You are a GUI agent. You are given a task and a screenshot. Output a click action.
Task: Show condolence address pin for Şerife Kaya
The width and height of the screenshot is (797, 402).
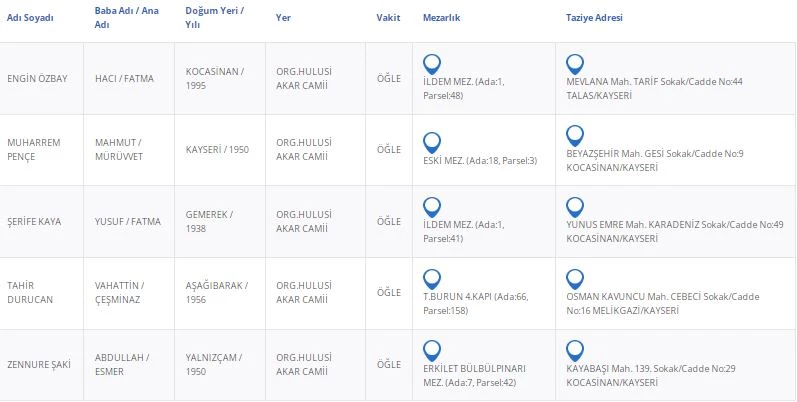575,207
